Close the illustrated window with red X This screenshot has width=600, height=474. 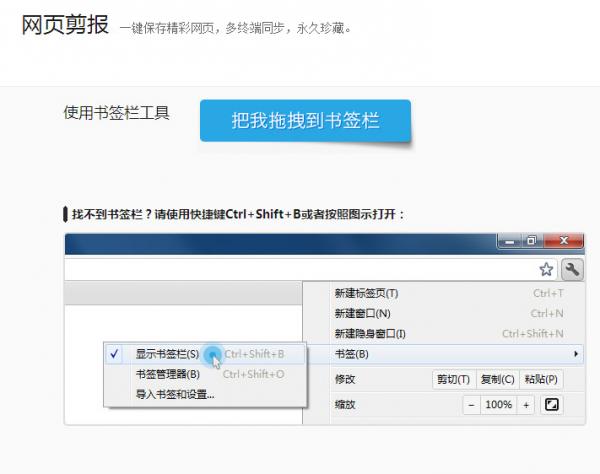click(x=563, y=241)
